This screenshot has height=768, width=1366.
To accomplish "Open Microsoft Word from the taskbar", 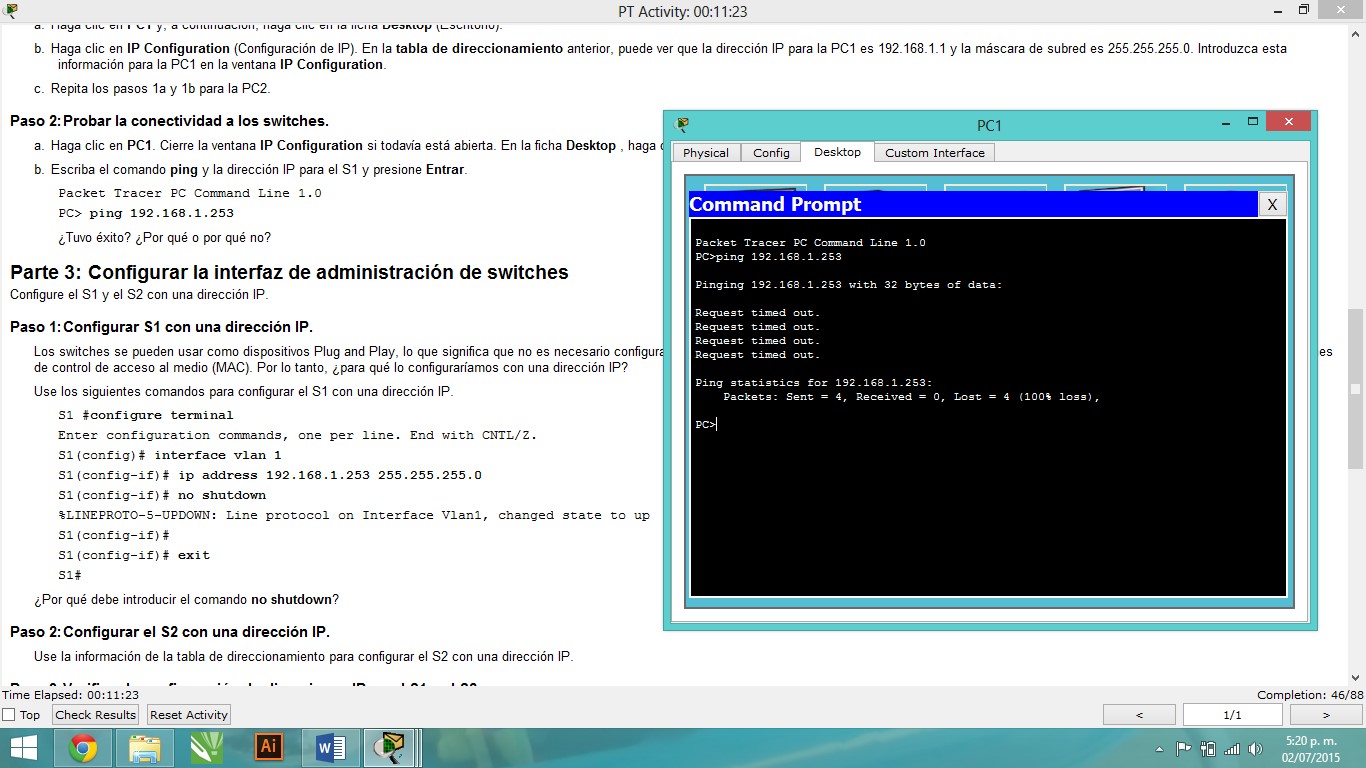I will point(330,747).
